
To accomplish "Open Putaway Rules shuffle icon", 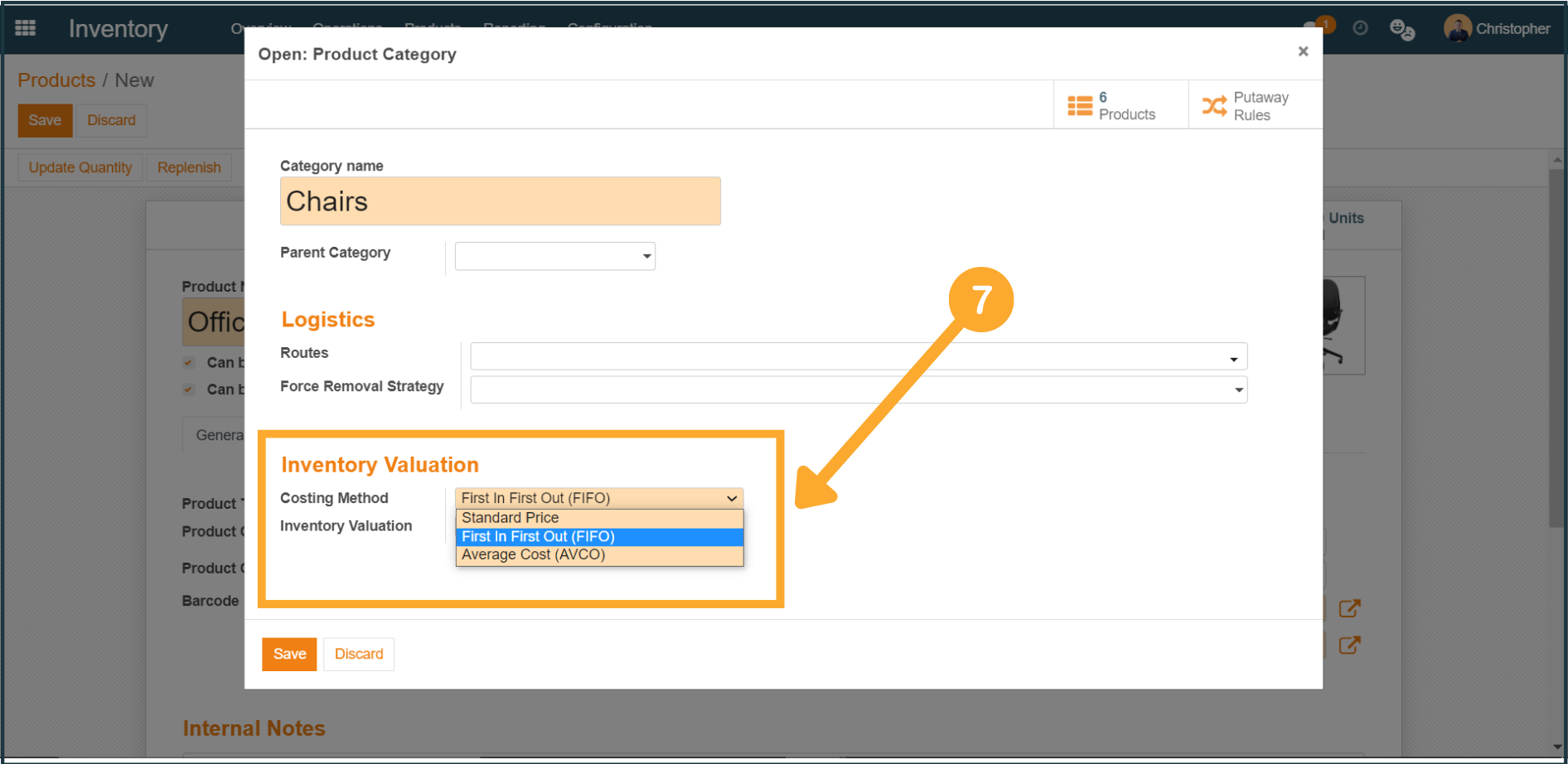I will (1214, 106).
